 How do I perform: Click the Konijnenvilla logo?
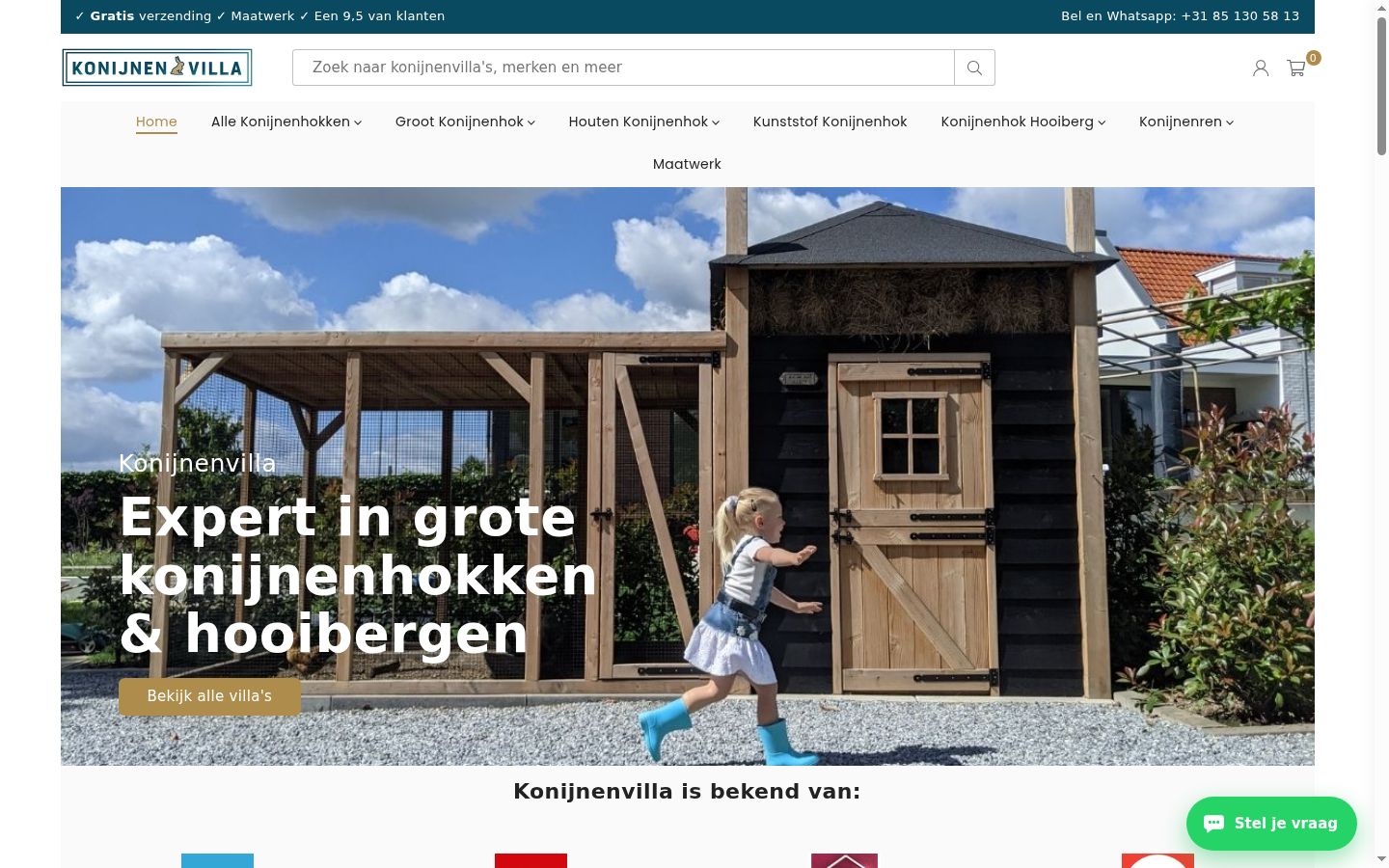tap(157, 68)
